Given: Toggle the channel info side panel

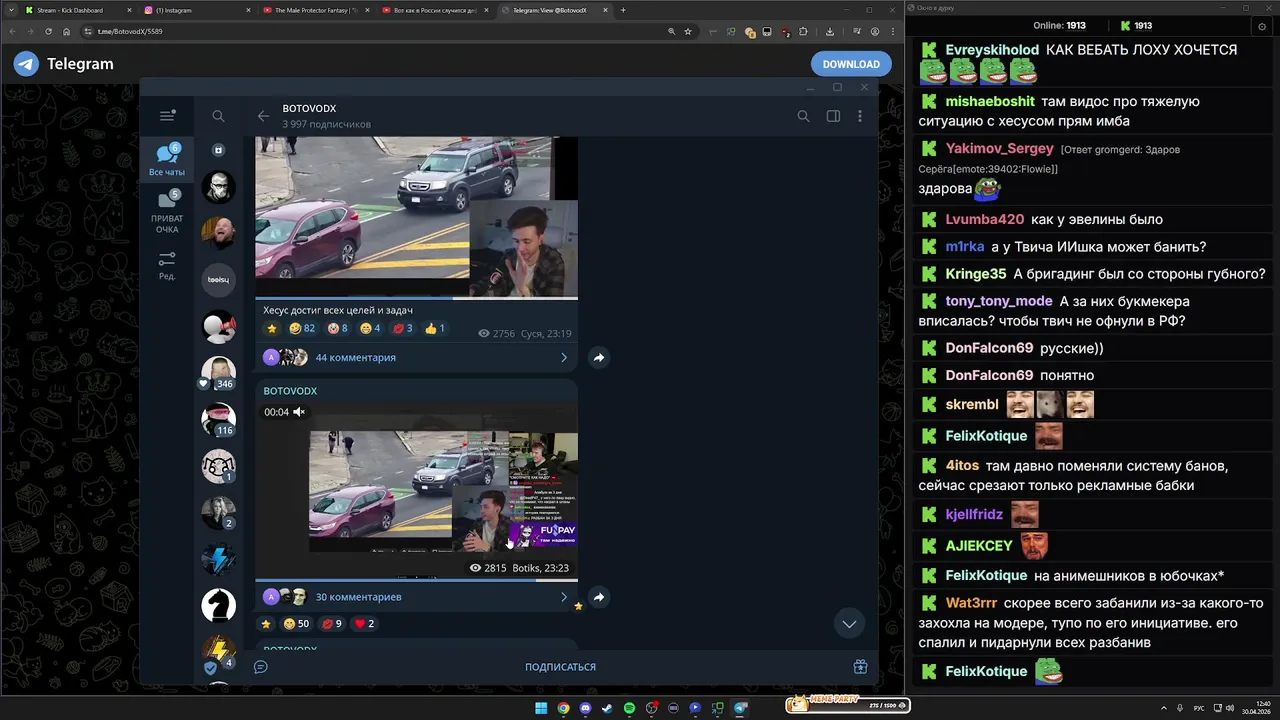Looking at the screenshot, I should [833, 116].
